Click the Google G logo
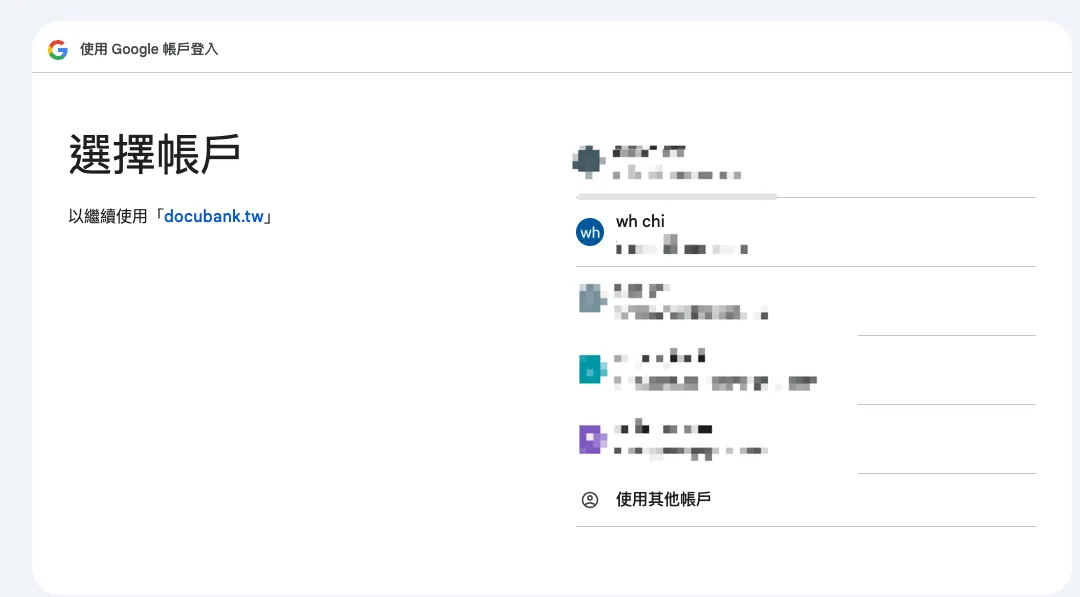Viewport: 1080px width, 597px height. tap(57, 49)
